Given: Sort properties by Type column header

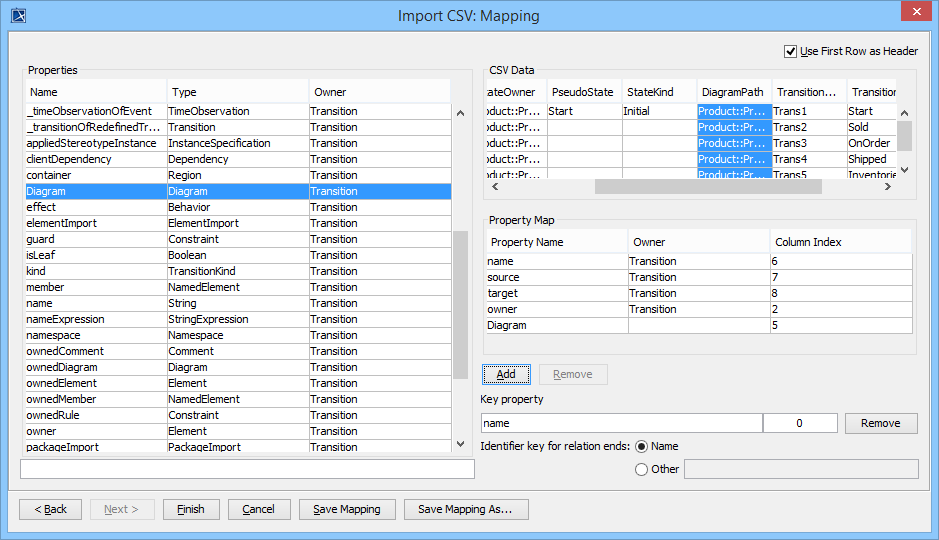Looking at the screenshot, I should 236,92.
